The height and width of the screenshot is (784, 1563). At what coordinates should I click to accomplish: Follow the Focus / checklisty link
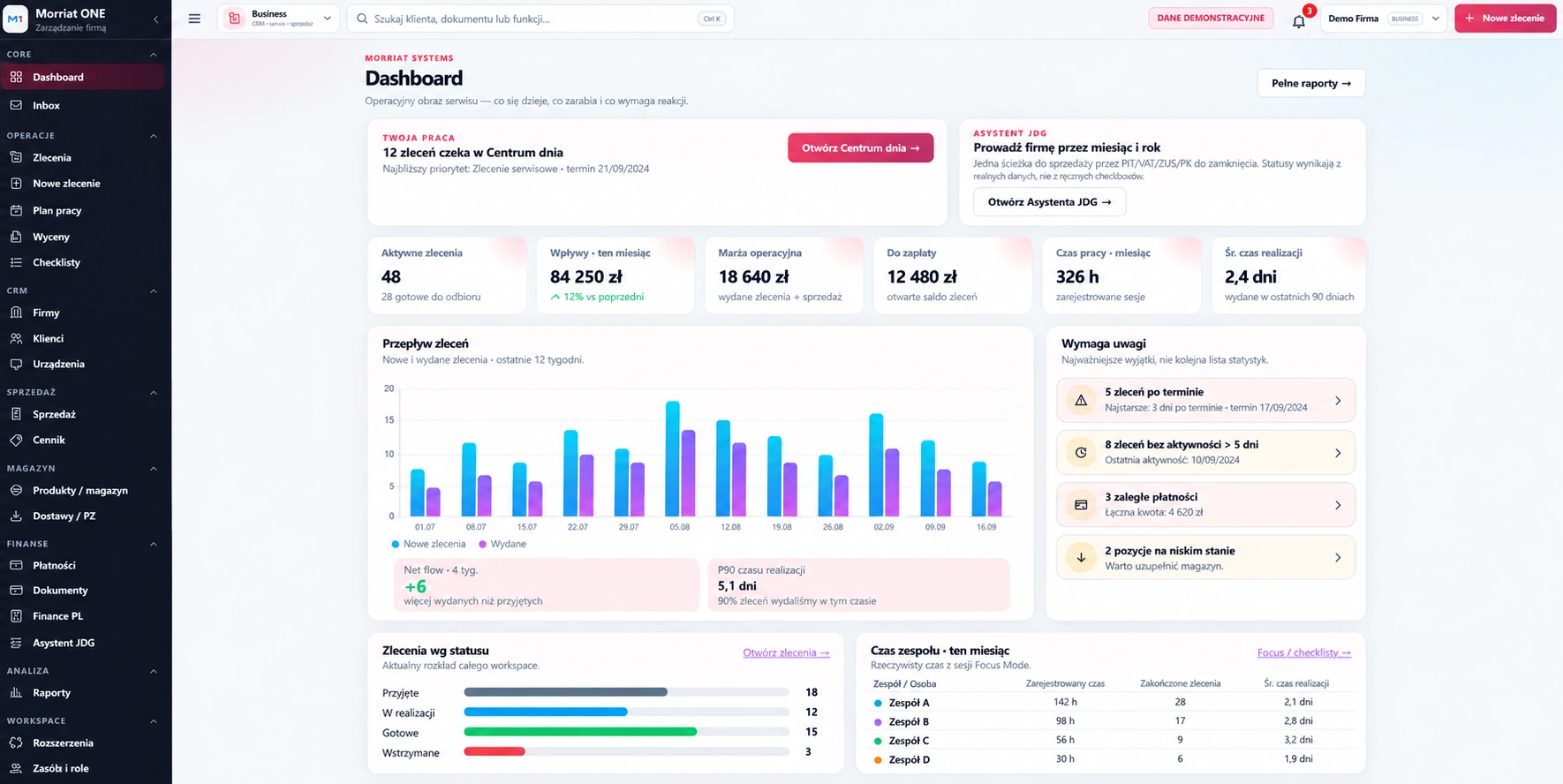[x=1303, y=652]
